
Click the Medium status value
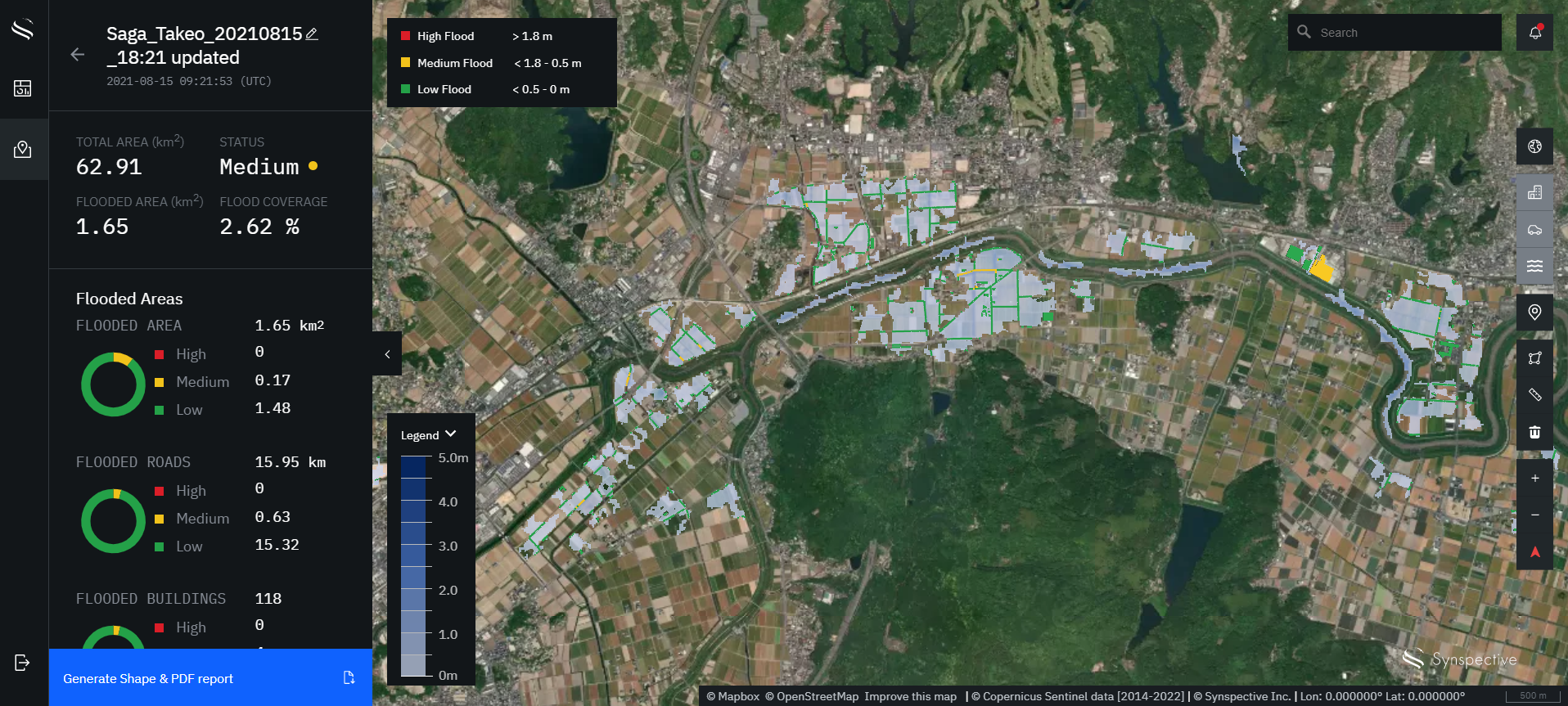[259, 167]
